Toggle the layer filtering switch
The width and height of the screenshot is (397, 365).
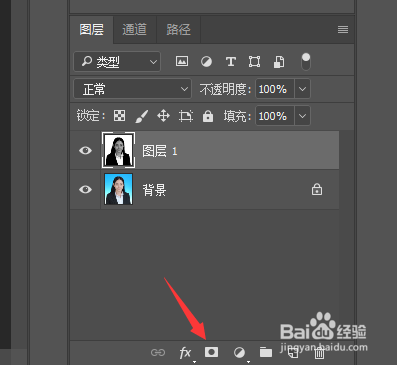pyautogui.click(x=306, y=62)
